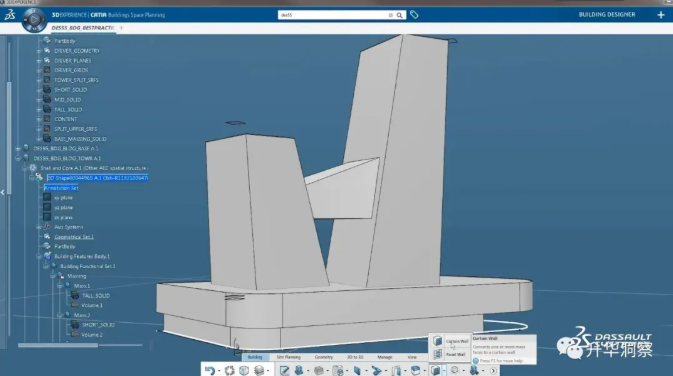
Task: Select the Panel Wall icon in the flyout
Action: point(437,354)
